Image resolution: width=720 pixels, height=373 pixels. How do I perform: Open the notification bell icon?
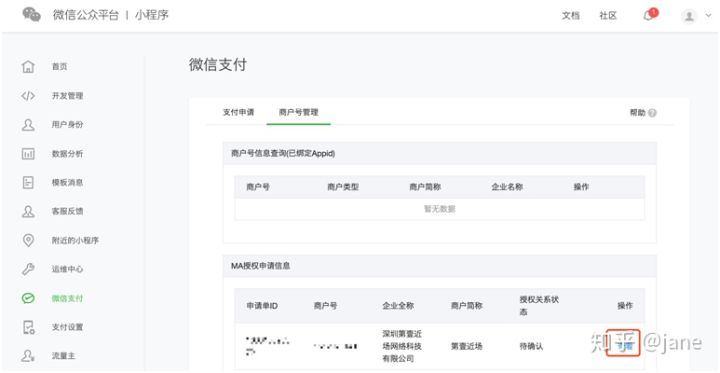pyautogui.click(x=648, y=16)
